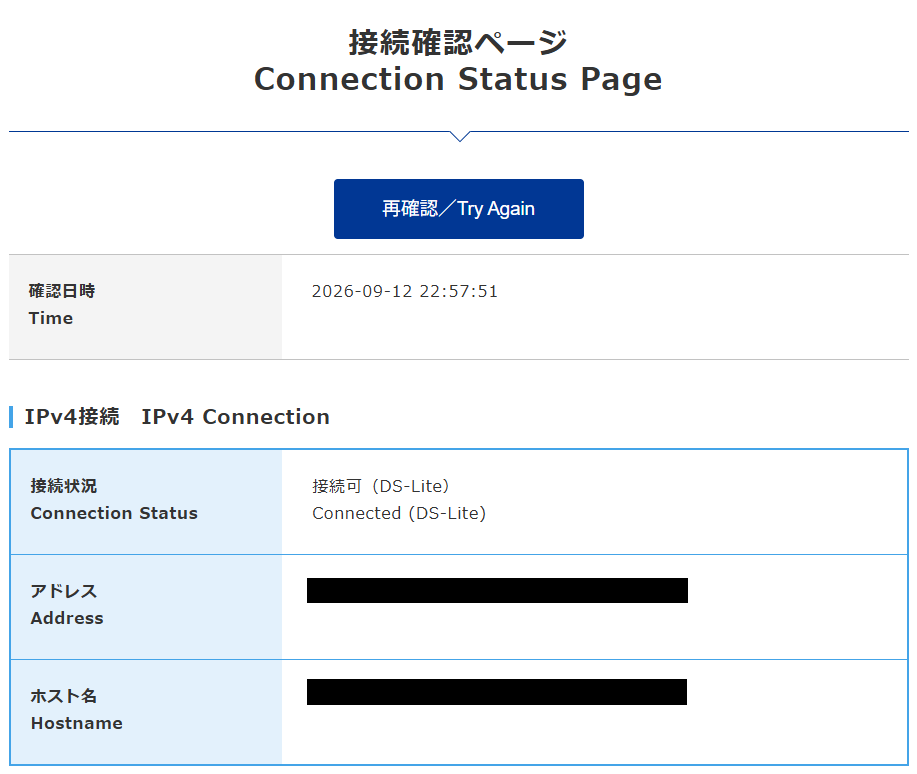
Task: Click the IPv4接続 IPv4 Connection section heading
Action: tap(177, 417)
